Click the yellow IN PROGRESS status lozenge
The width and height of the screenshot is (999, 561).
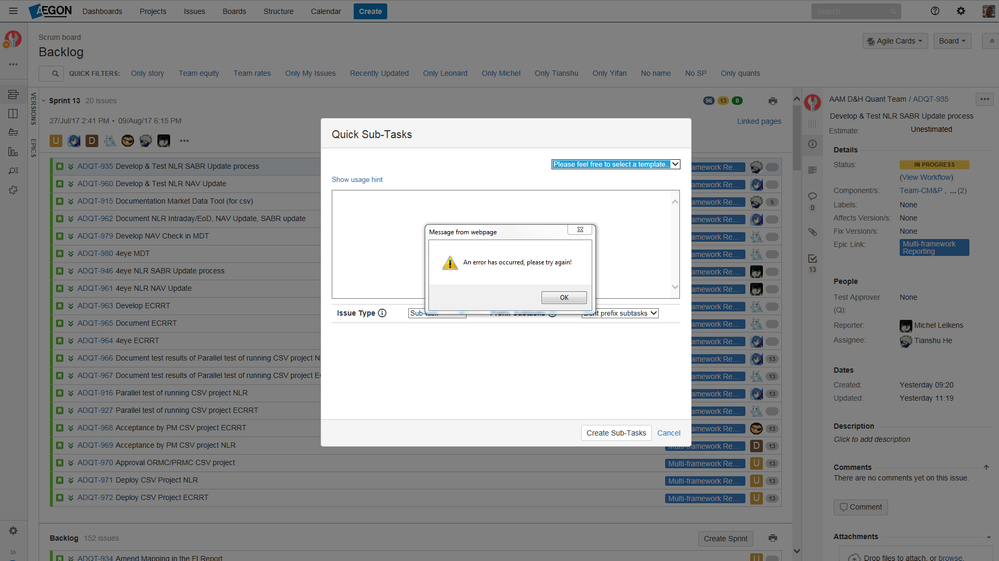(934, 165)
